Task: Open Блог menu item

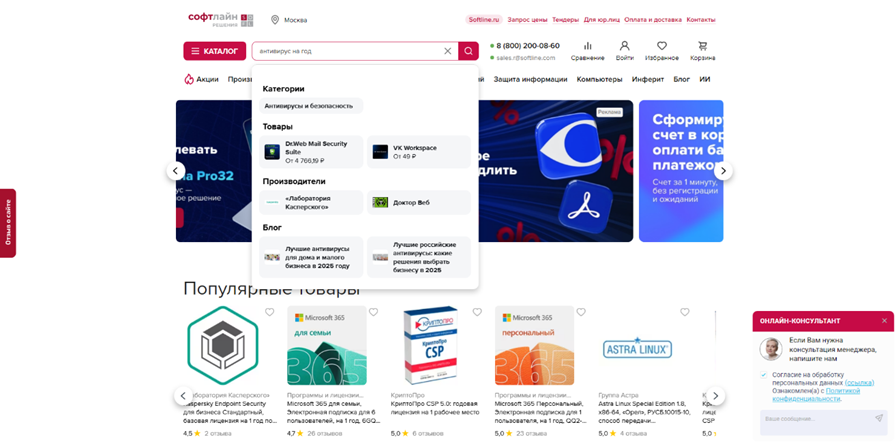Action: (x=682, y=79)
